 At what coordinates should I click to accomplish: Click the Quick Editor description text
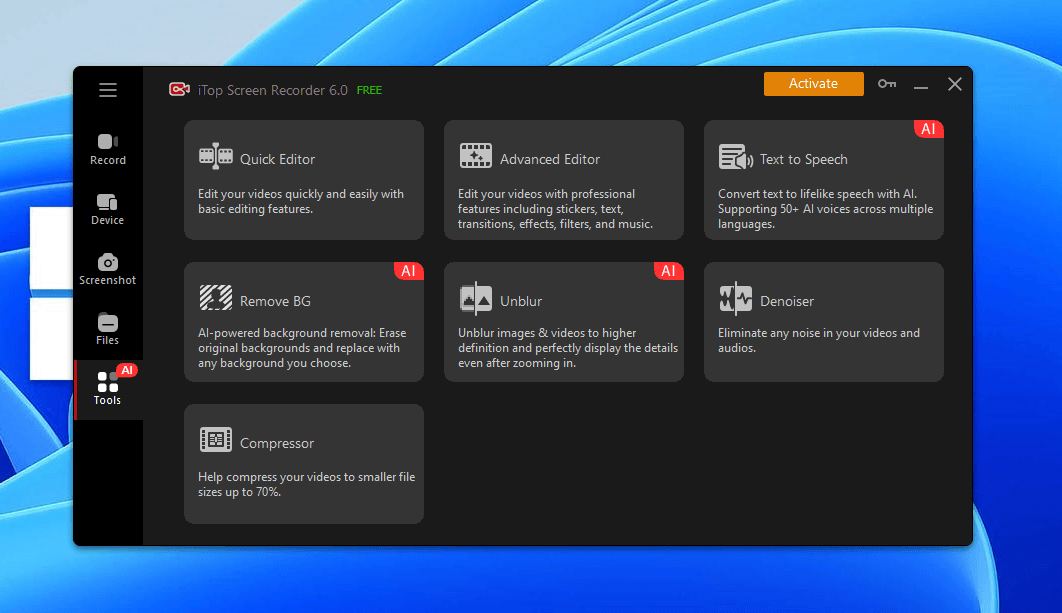point(301,201)
